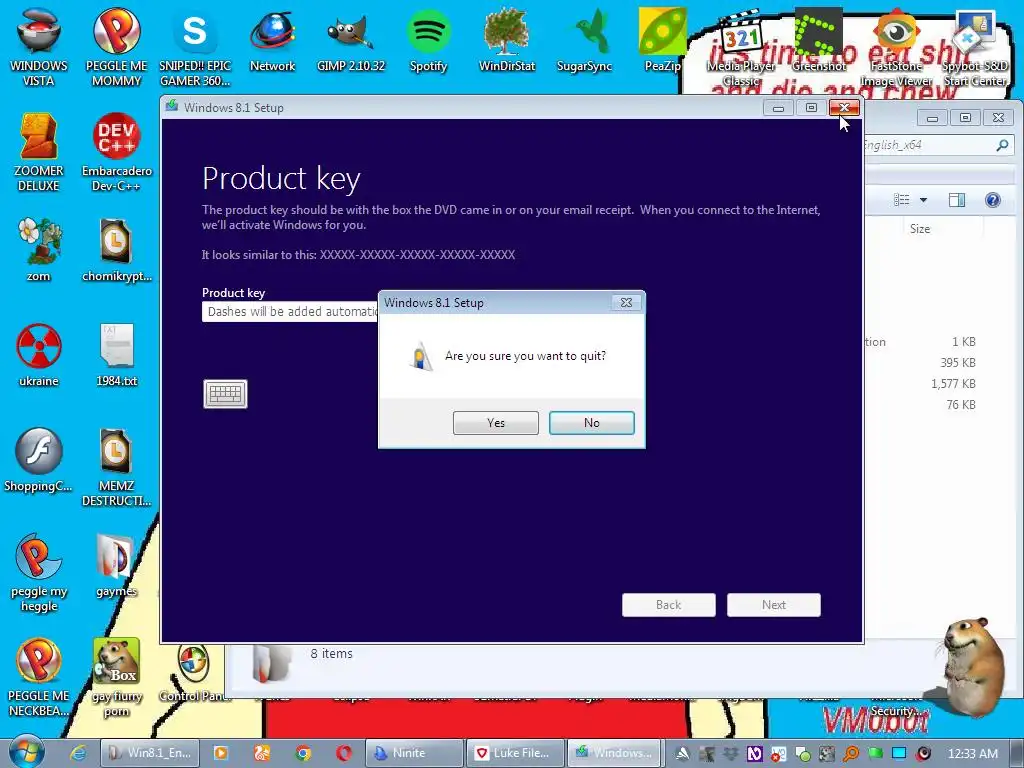Select the zom desktop icon

(x=39, y=249)
